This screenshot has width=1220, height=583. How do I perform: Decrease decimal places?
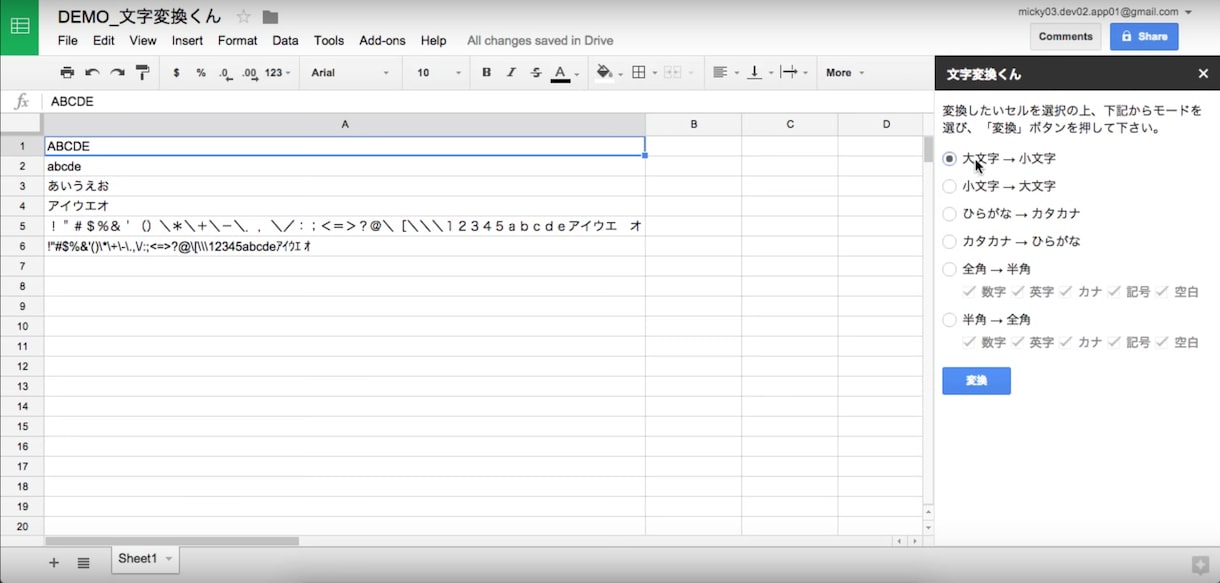[225, 73]
